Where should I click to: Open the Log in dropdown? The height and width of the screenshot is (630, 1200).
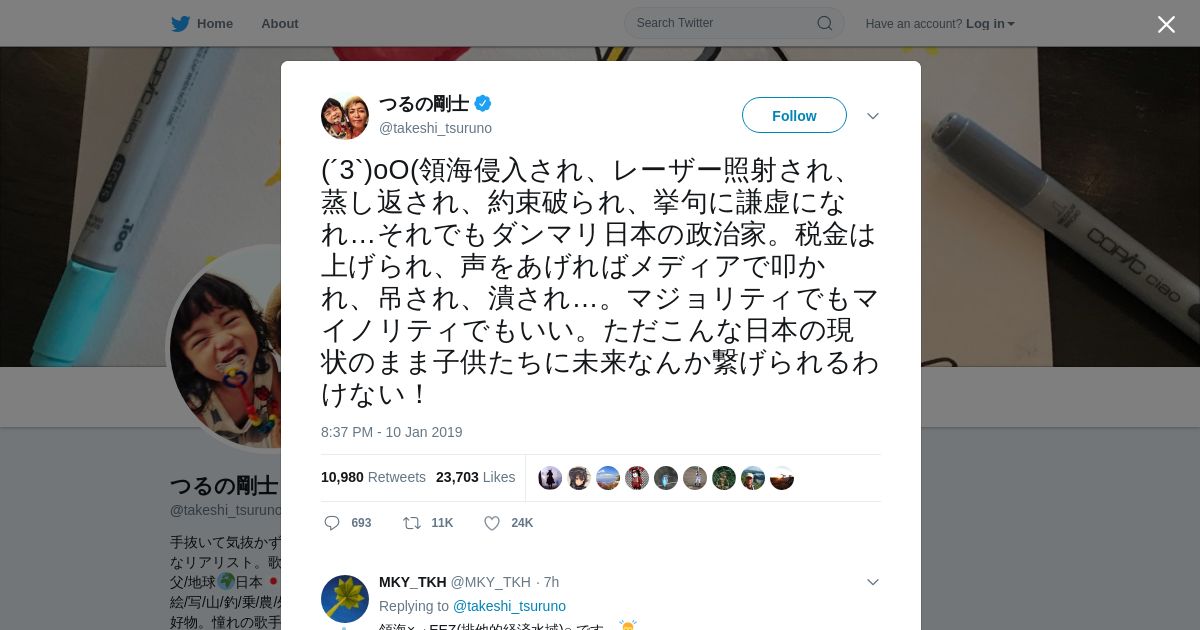click(x=990, y=23)
